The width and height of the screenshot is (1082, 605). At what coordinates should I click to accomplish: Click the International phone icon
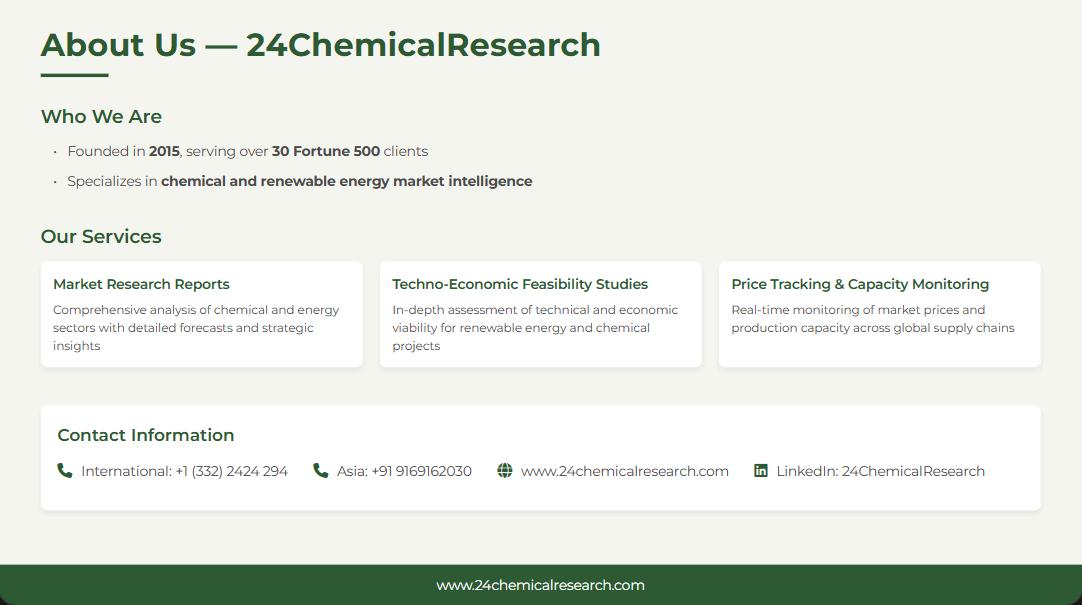[65, 470]
